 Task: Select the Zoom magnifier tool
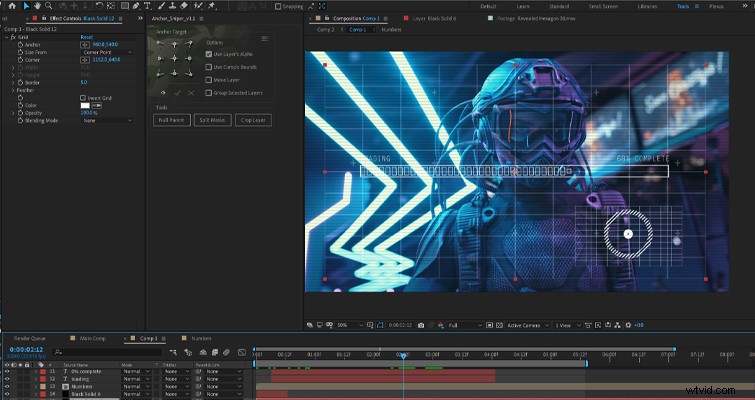coord(48,6)
